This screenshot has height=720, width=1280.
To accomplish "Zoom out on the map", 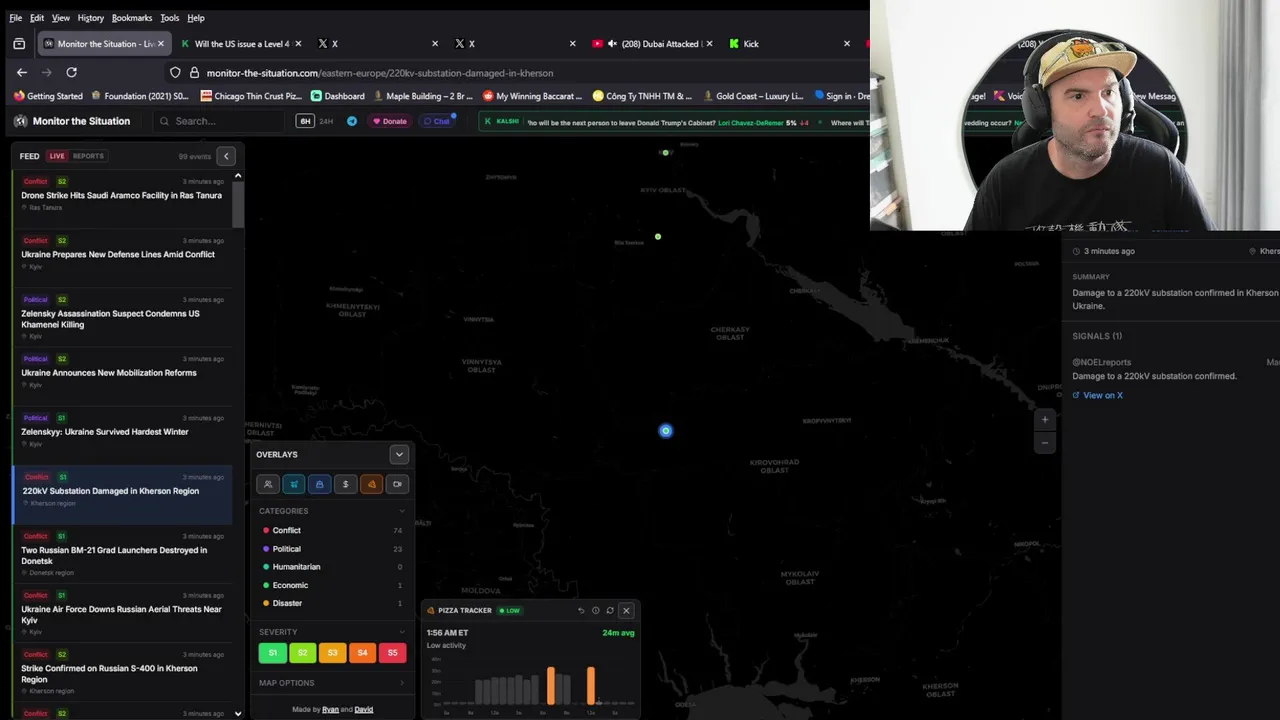I will pos(1045,442).
